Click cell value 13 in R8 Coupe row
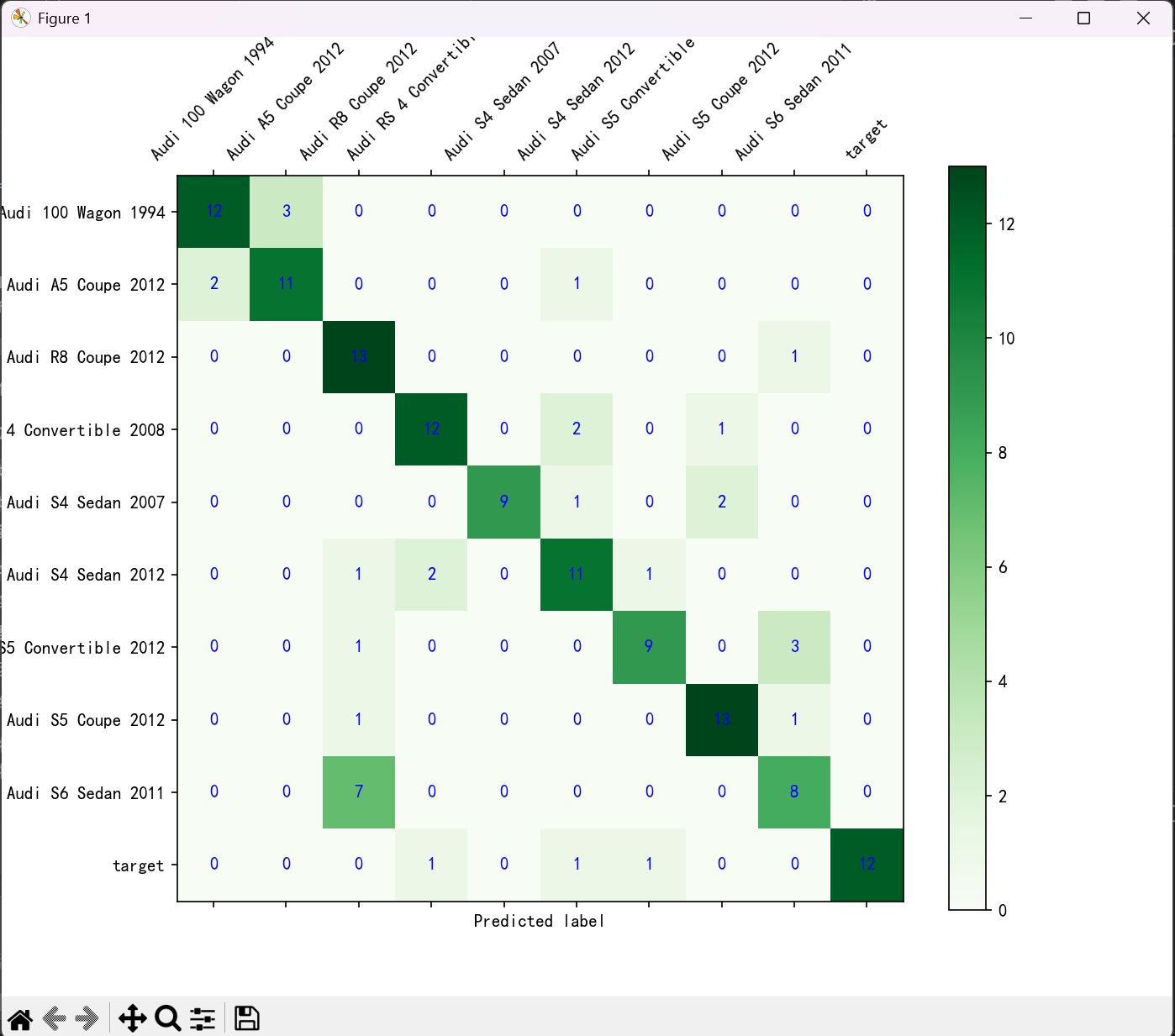The height and width of the screenshot is (1036, 1175). 359,356
